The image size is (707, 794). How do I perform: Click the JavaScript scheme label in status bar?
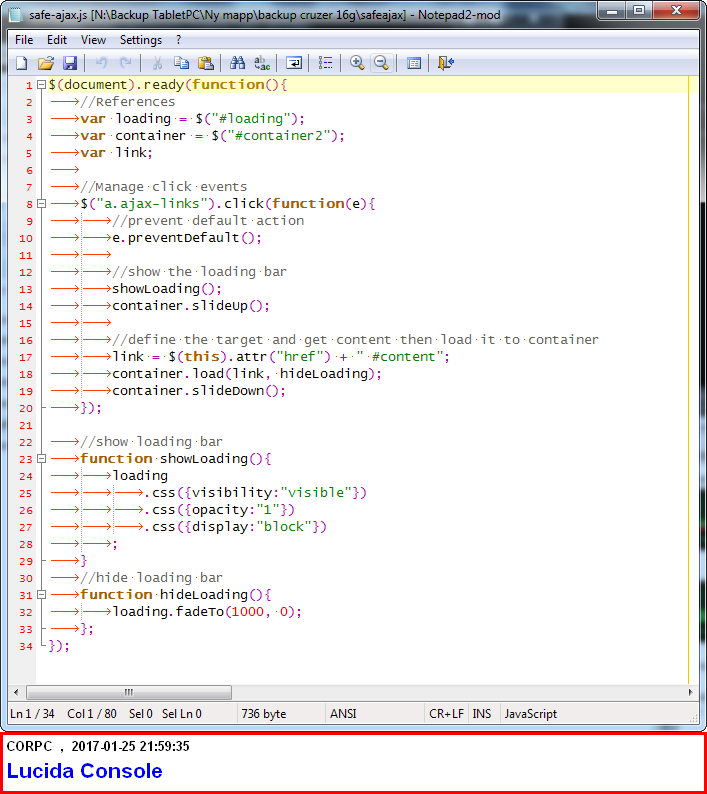(x=531, y=714)
